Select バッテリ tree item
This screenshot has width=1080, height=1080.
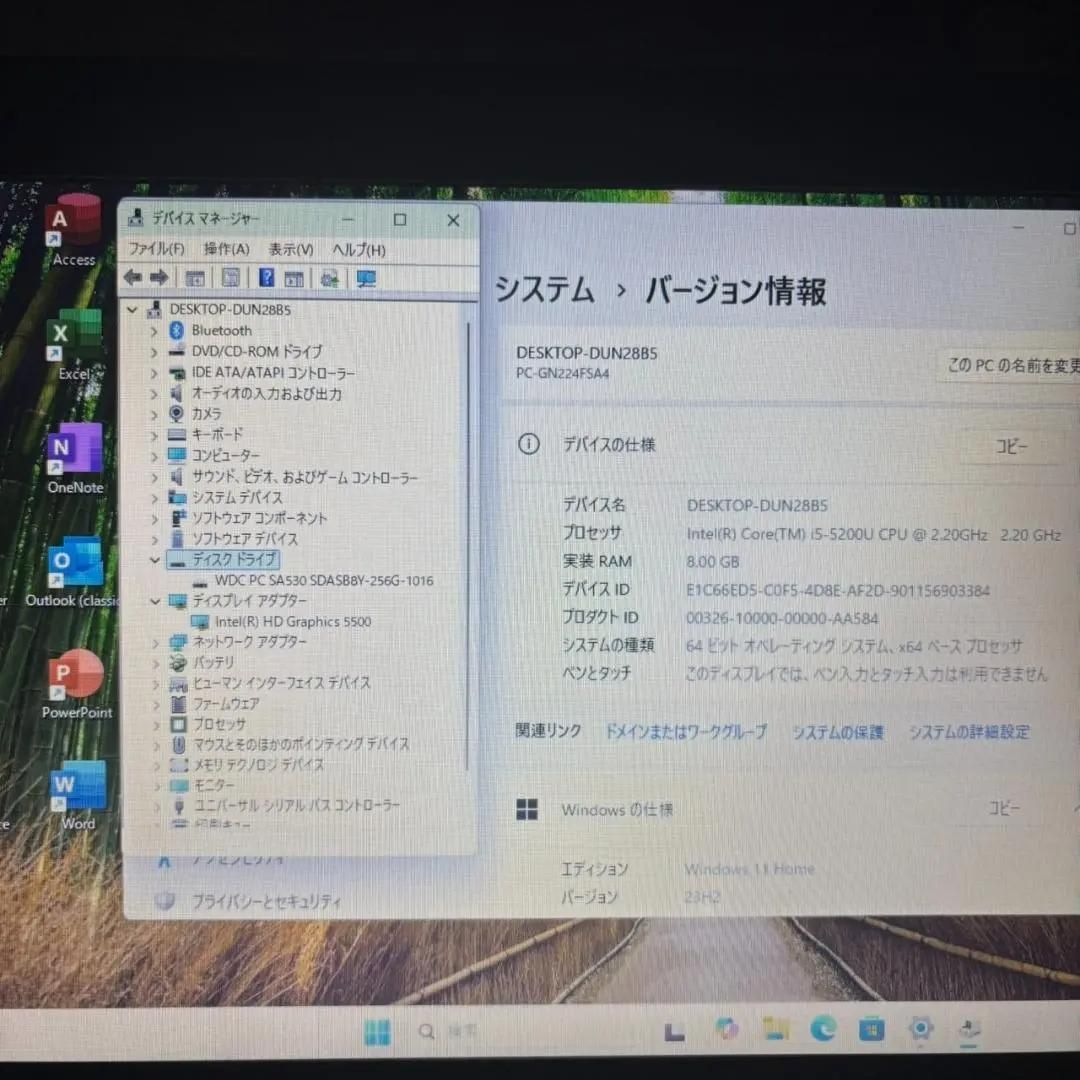coord(213,663)
